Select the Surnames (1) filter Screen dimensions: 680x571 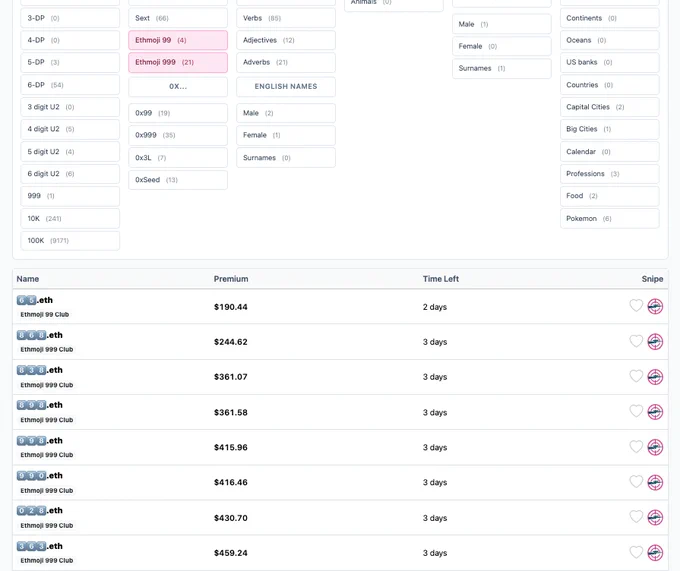coord(502,69)
